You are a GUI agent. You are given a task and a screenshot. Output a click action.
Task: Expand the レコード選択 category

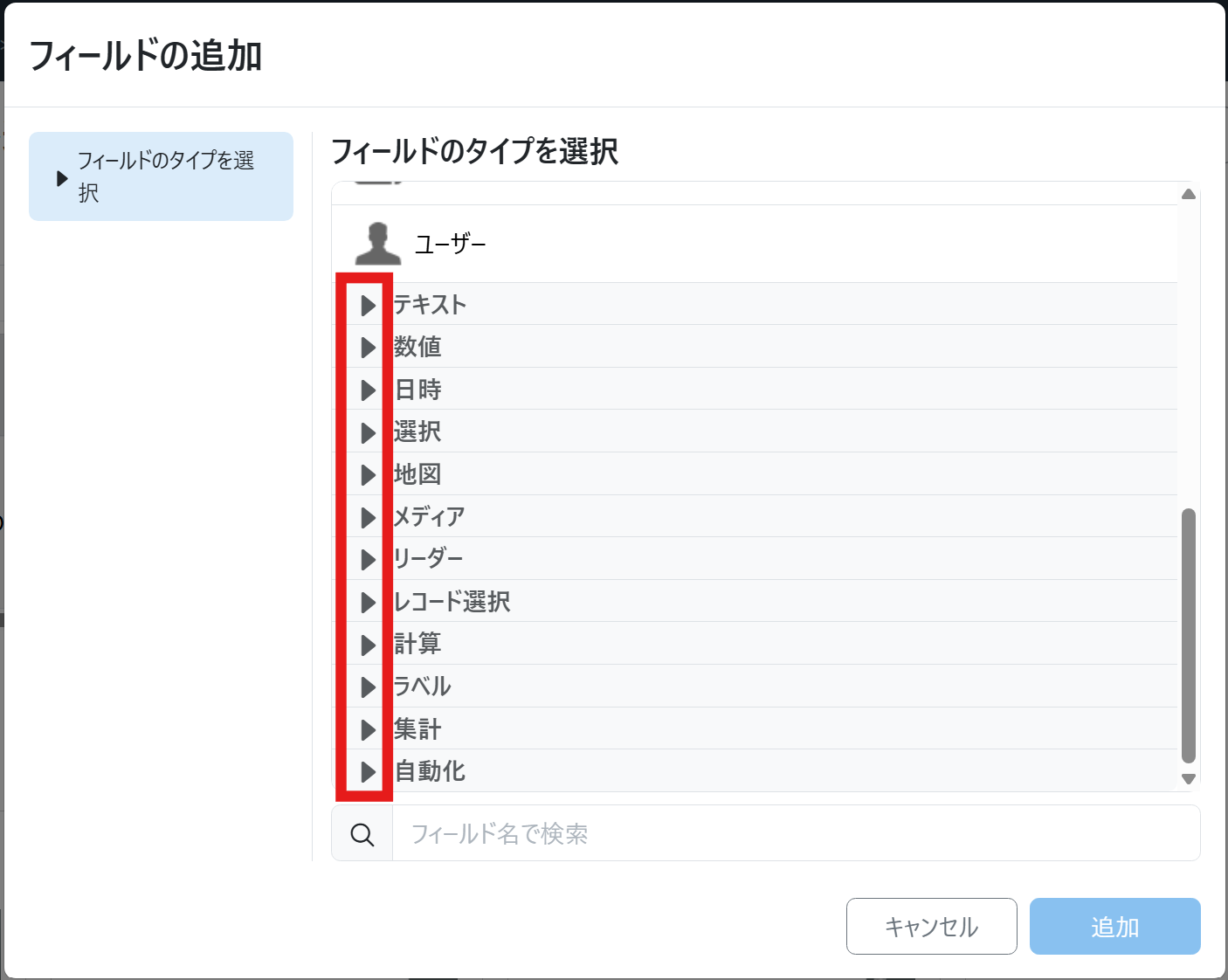click(x=368, y=602)
